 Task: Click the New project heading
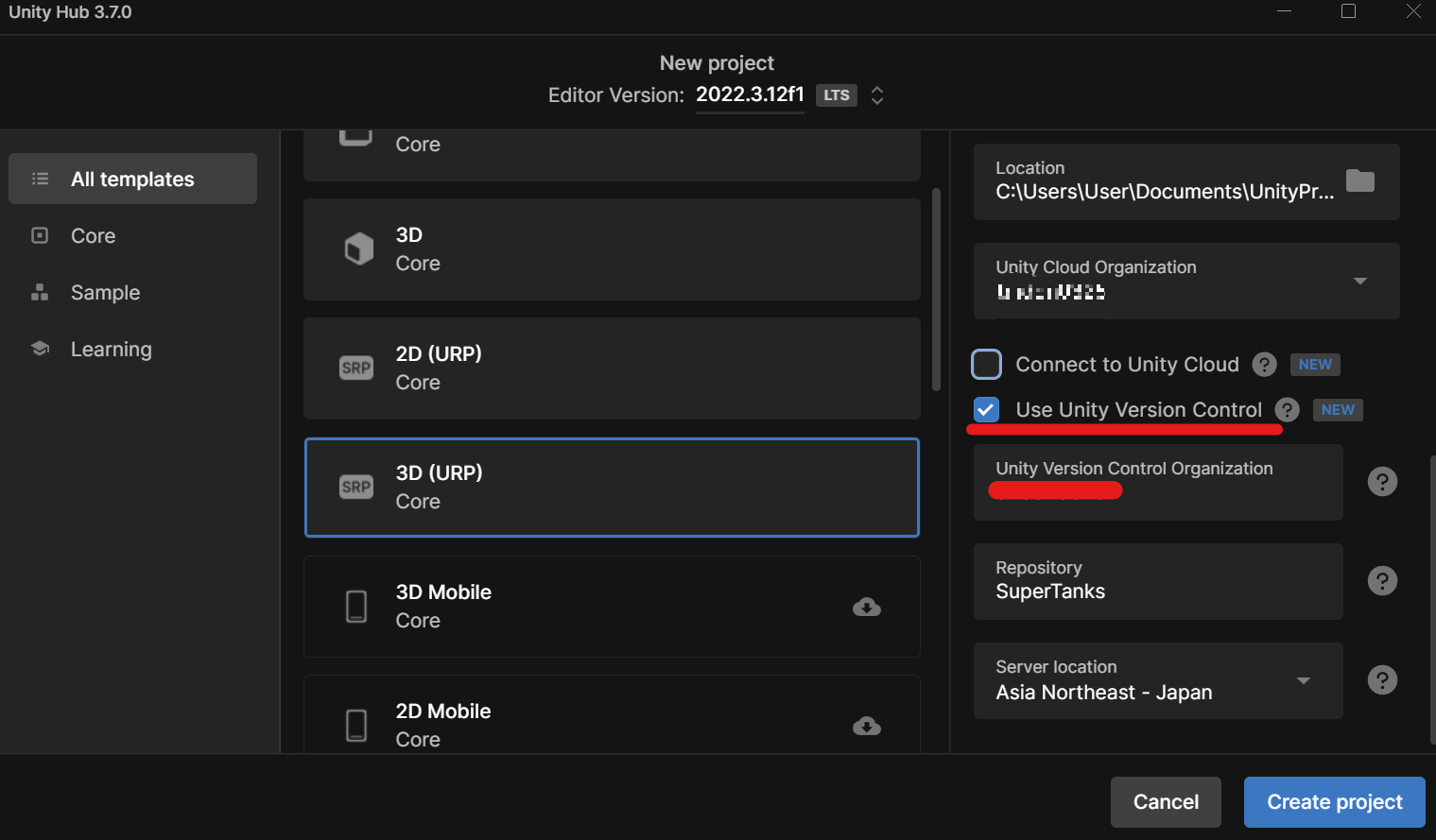(x=717, y=63)
